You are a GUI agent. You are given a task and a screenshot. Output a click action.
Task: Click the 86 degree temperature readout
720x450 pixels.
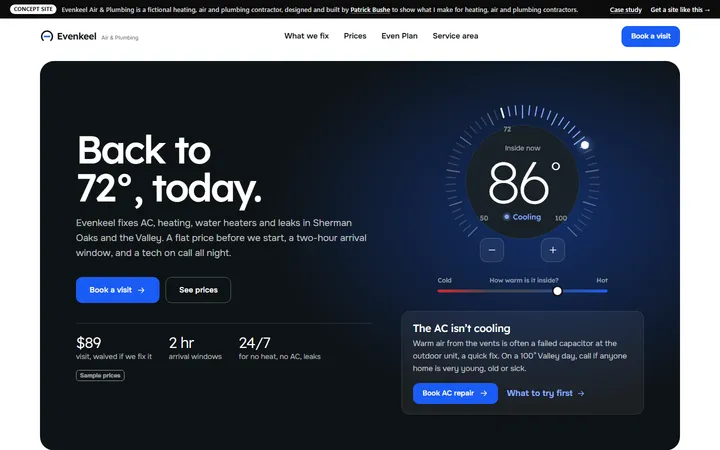pyautogui.click(x=523, y=183)
